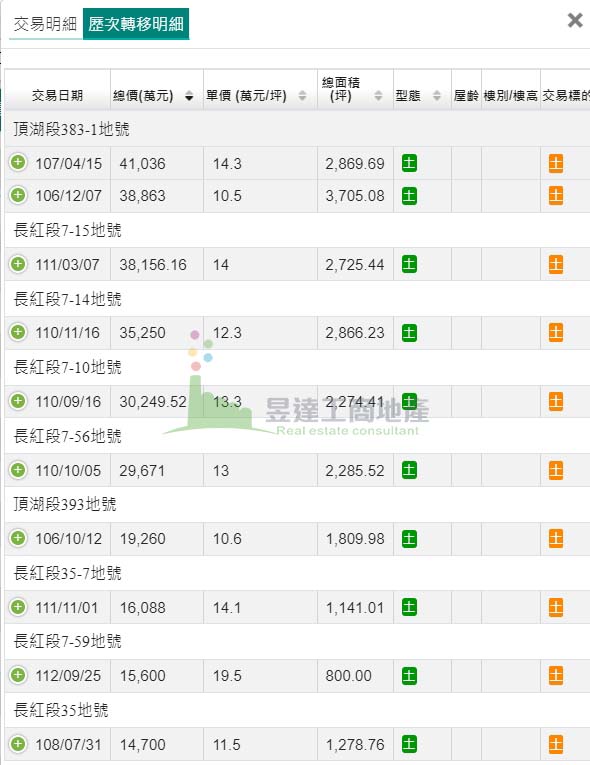
Task: Click the green plus on the 112/09/25 row
Action: pos(18,675)
